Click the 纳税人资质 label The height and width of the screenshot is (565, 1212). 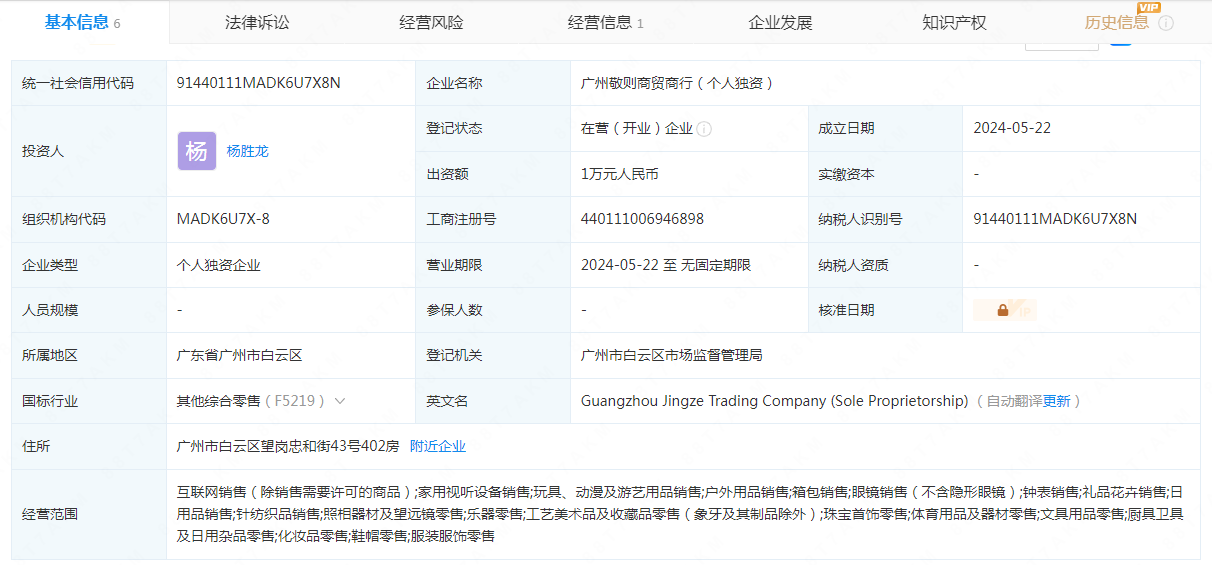(x=853, y=265)
